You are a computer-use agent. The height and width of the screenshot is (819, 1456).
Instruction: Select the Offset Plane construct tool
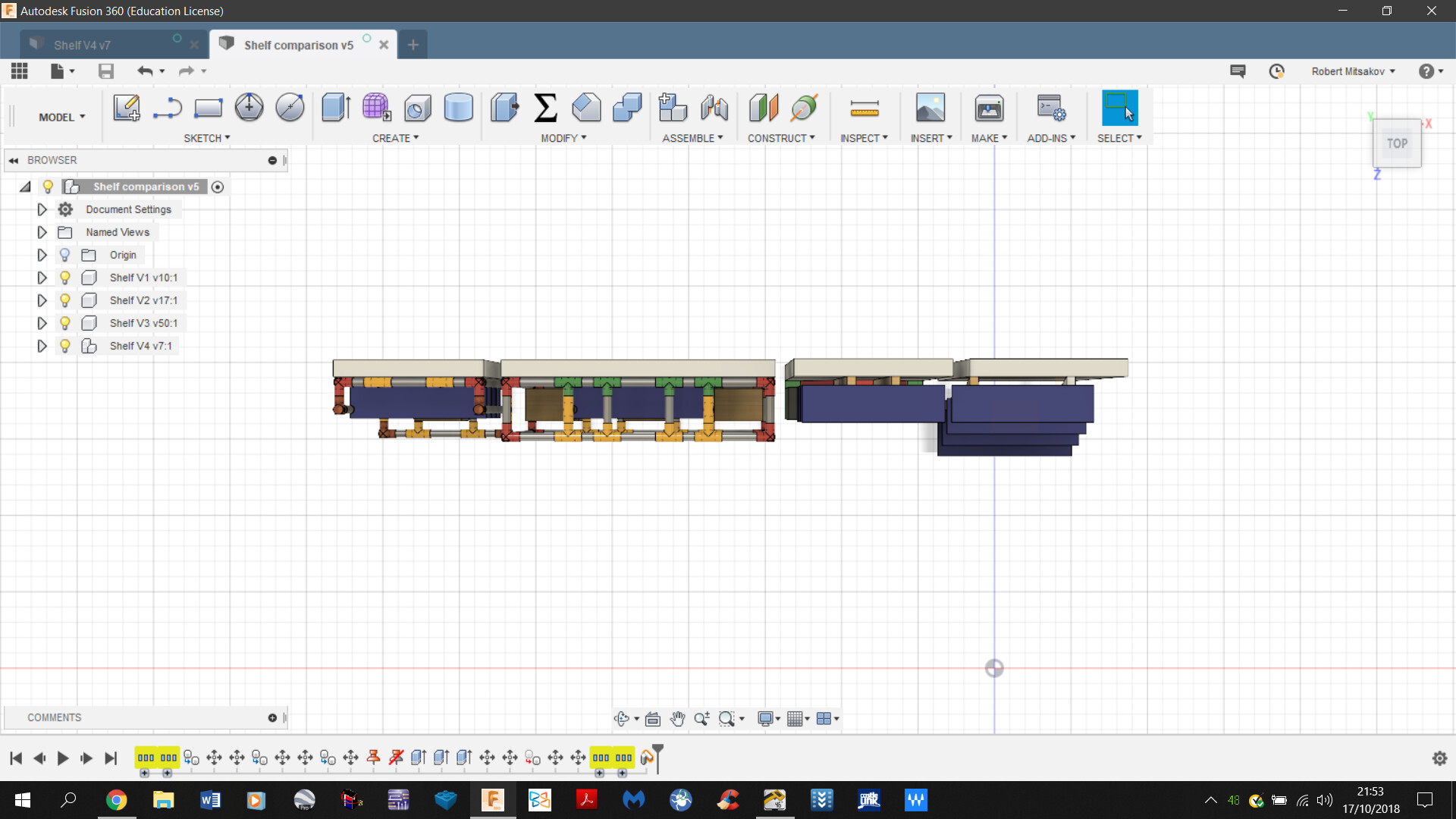[764, 108]
